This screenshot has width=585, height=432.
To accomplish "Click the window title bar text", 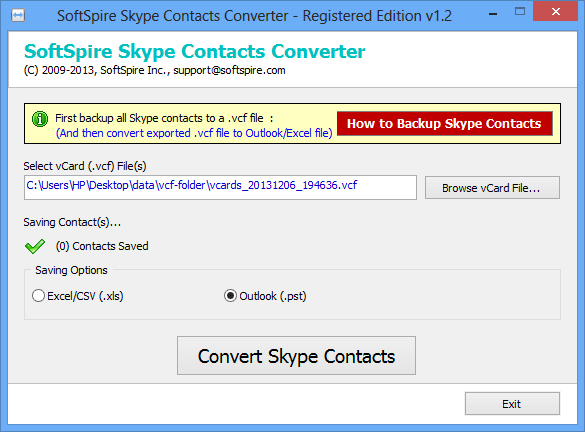I will 254,16.
